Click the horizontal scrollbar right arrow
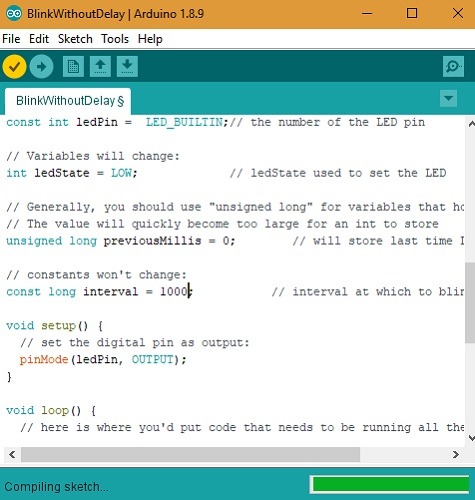This screenshot has height=500, width=475. (456, 455)
